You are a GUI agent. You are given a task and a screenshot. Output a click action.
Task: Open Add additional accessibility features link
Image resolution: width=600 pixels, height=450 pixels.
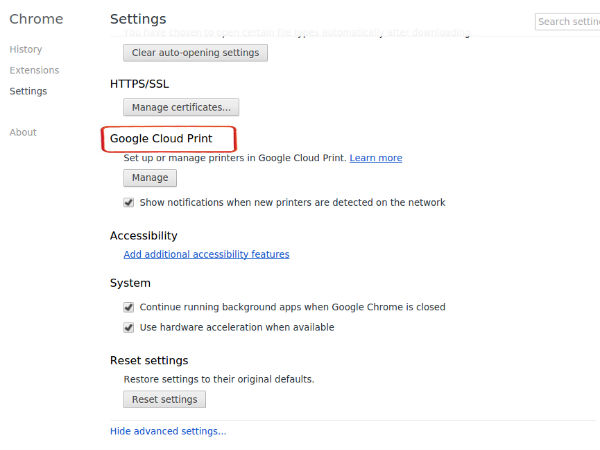[206, 254]
